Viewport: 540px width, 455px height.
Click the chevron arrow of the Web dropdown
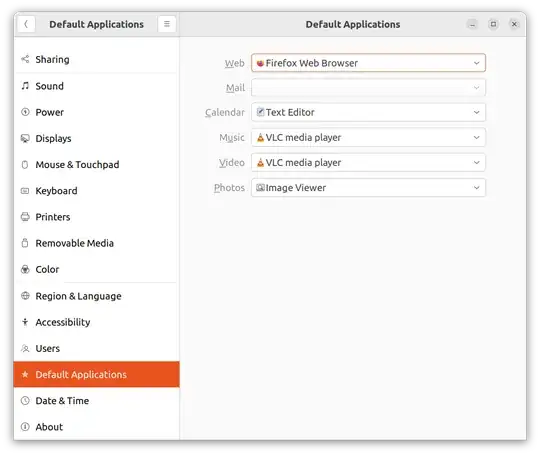477,63
